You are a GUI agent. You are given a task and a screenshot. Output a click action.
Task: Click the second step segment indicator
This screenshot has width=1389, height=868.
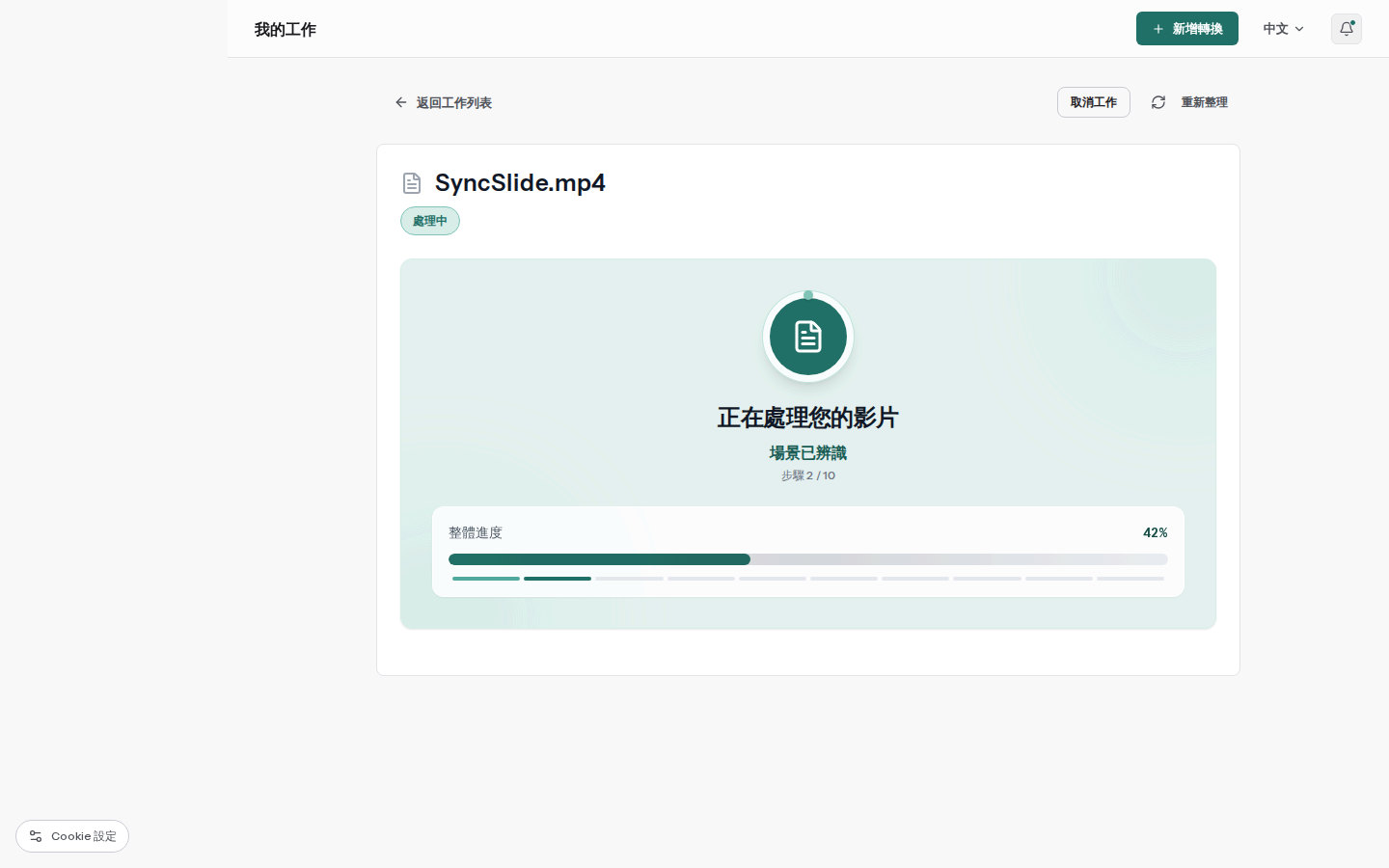558,579
